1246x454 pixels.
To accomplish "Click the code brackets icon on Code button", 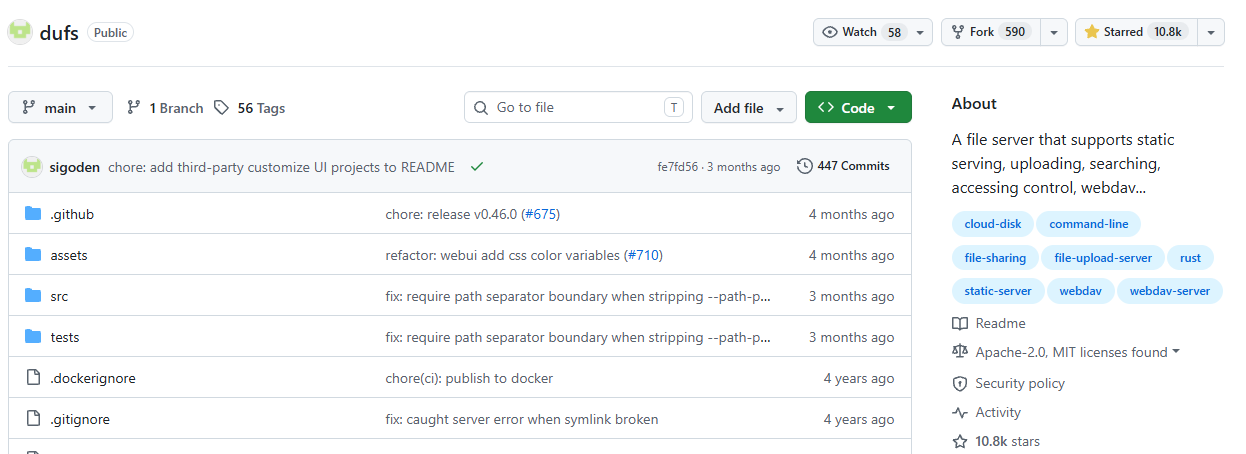I will coord(826,107).
